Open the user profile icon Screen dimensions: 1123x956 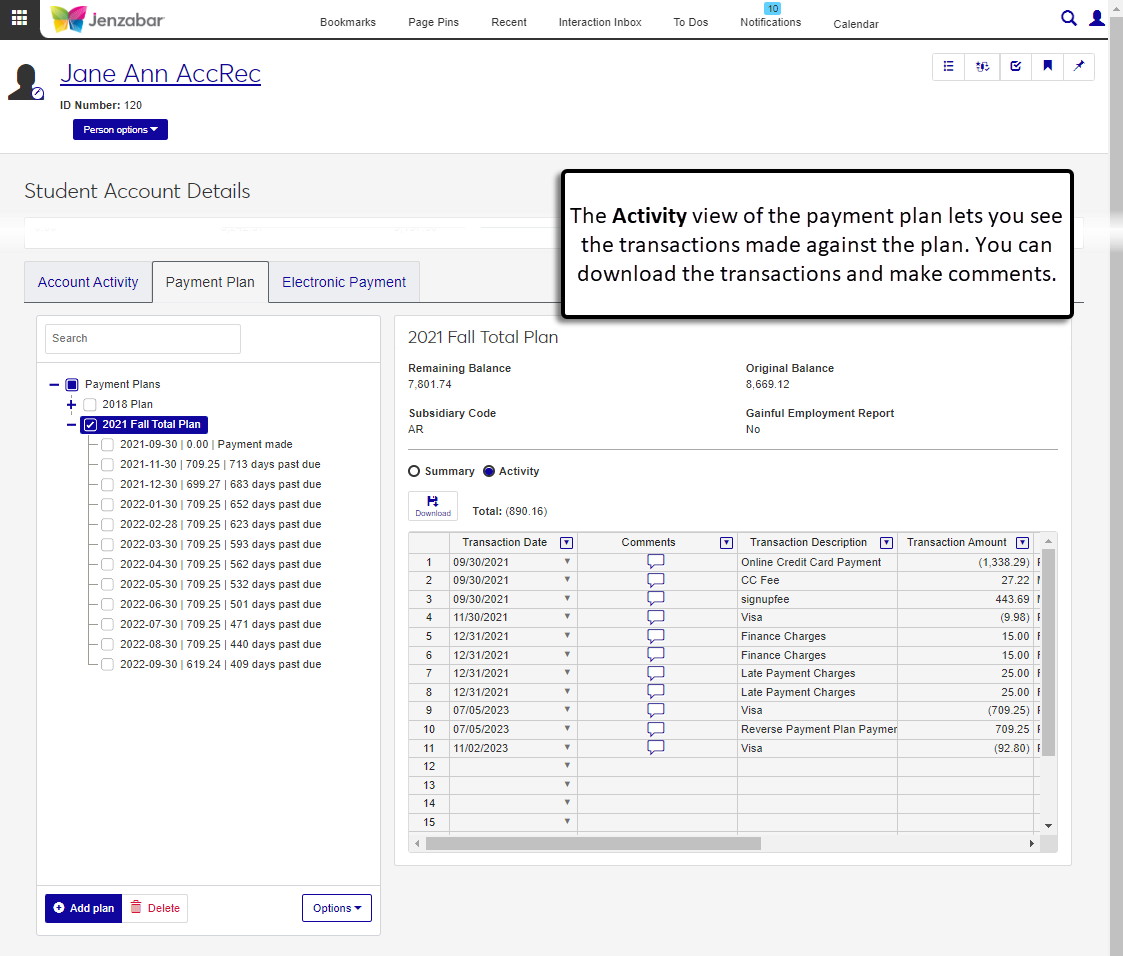click(x=1097, y=18)
